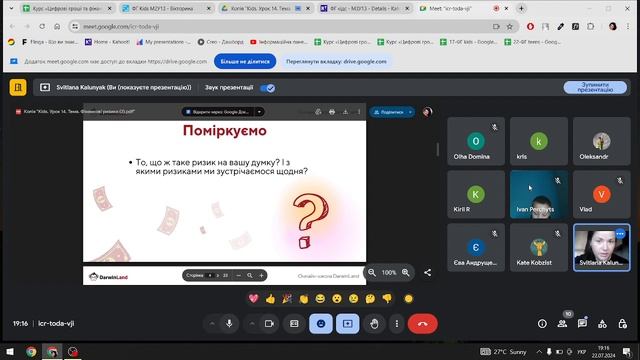
Task: Turn on captions button
Action: click(x=294, y=324)
